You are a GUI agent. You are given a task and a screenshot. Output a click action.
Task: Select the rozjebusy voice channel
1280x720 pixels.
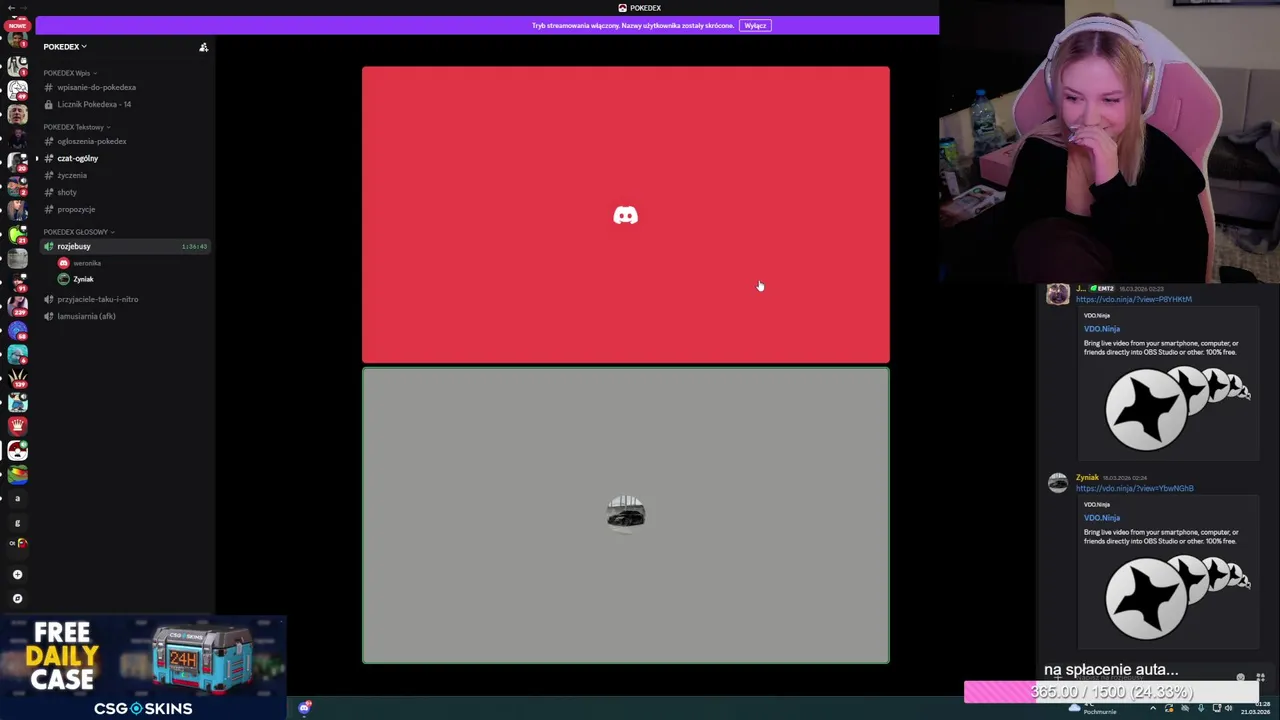[x=125, y=246]
